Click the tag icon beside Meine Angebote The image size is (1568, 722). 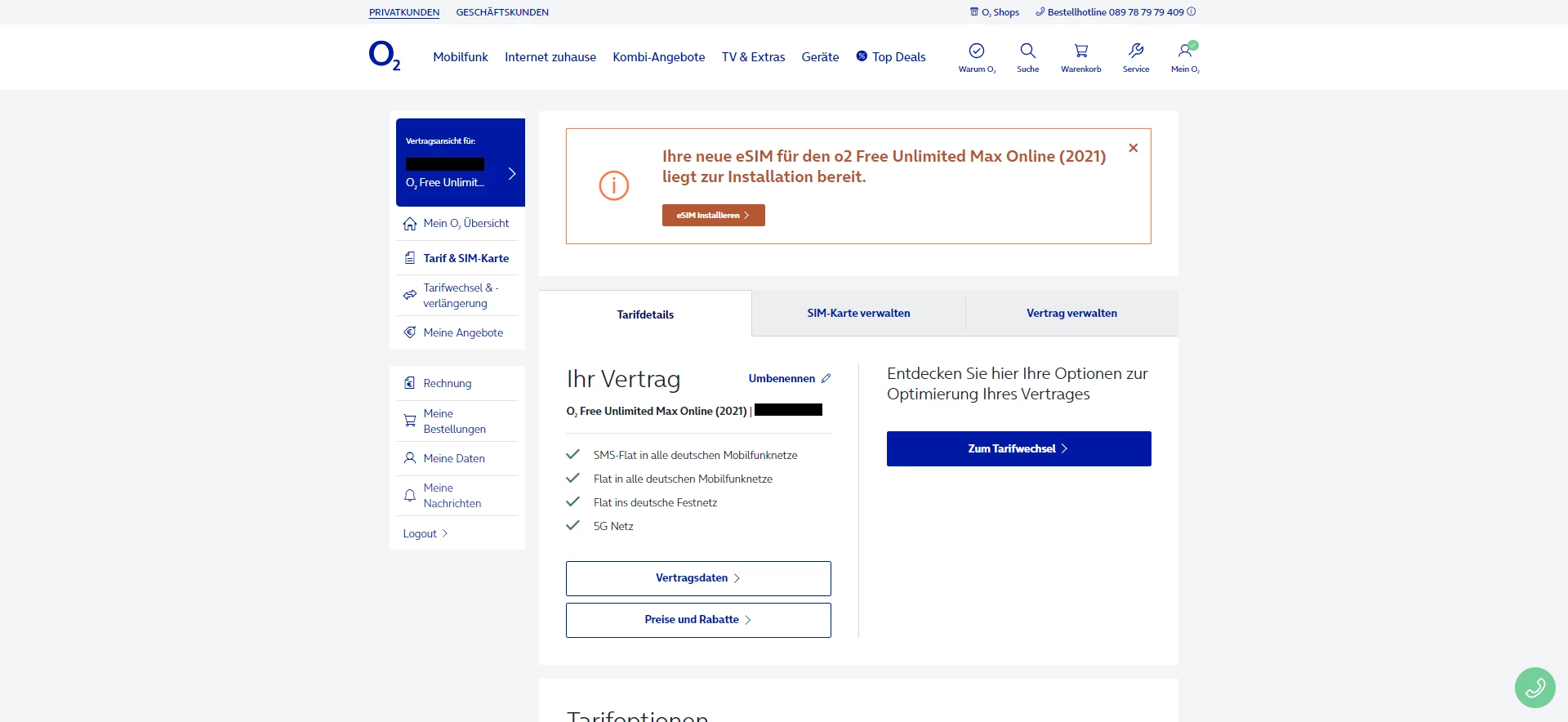tap(410, 332)
